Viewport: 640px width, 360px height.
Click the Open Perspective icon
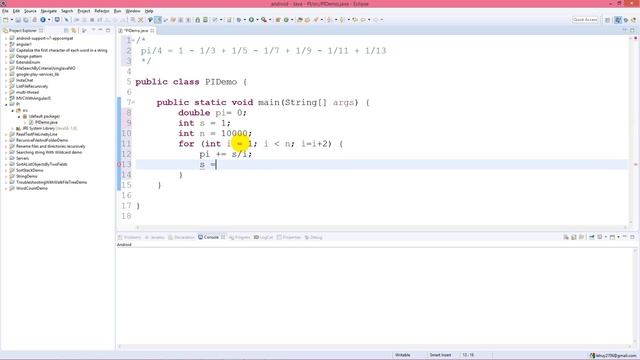pyautogui.click(x=608, y=20)
